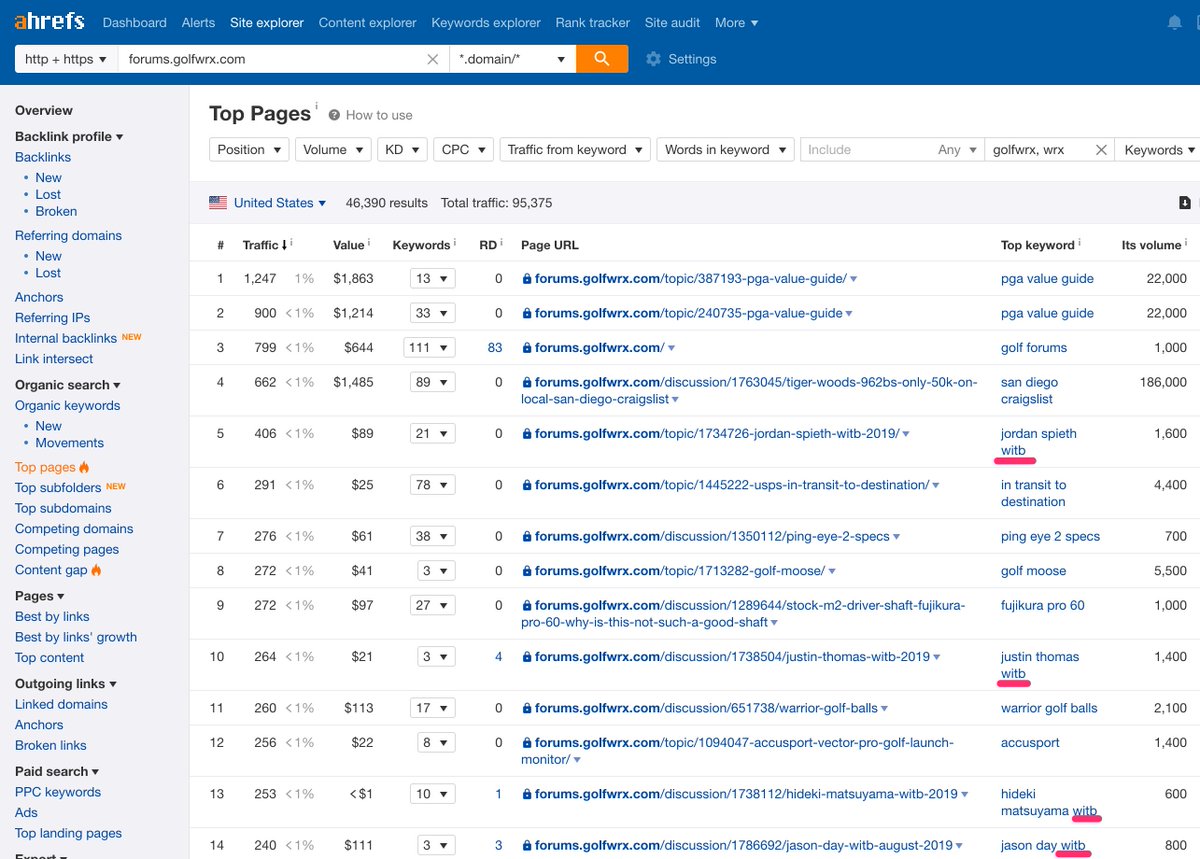Viewport: 1200px width, 859px height.
Task: Open Keywords explorer in top navigation
Action: 486,22
